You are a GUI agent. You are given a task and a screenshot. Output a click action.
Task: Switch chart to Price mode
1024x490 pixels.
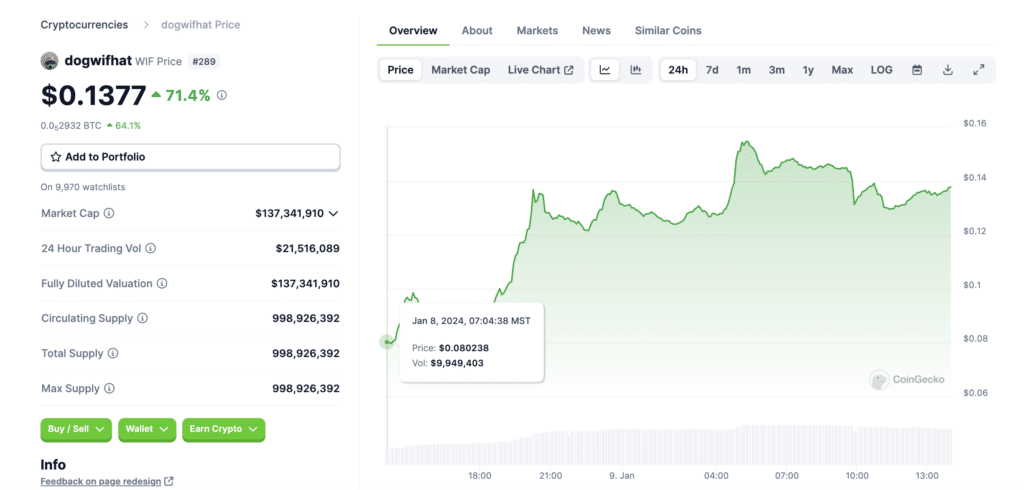tap(400, 70)
